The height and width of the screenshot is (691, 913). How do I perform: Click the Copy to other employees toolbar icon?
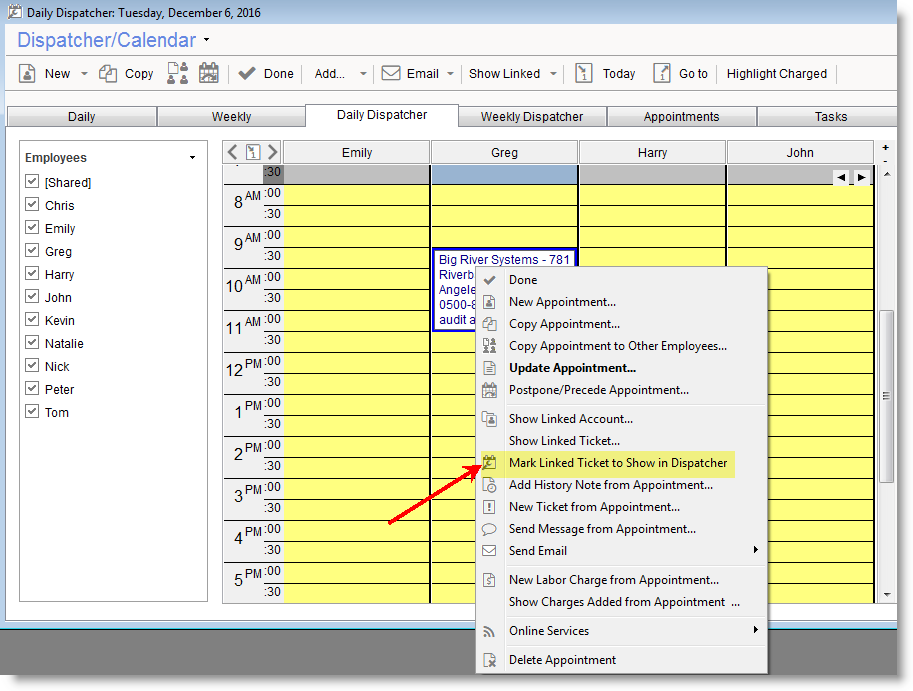pos(177,73)
